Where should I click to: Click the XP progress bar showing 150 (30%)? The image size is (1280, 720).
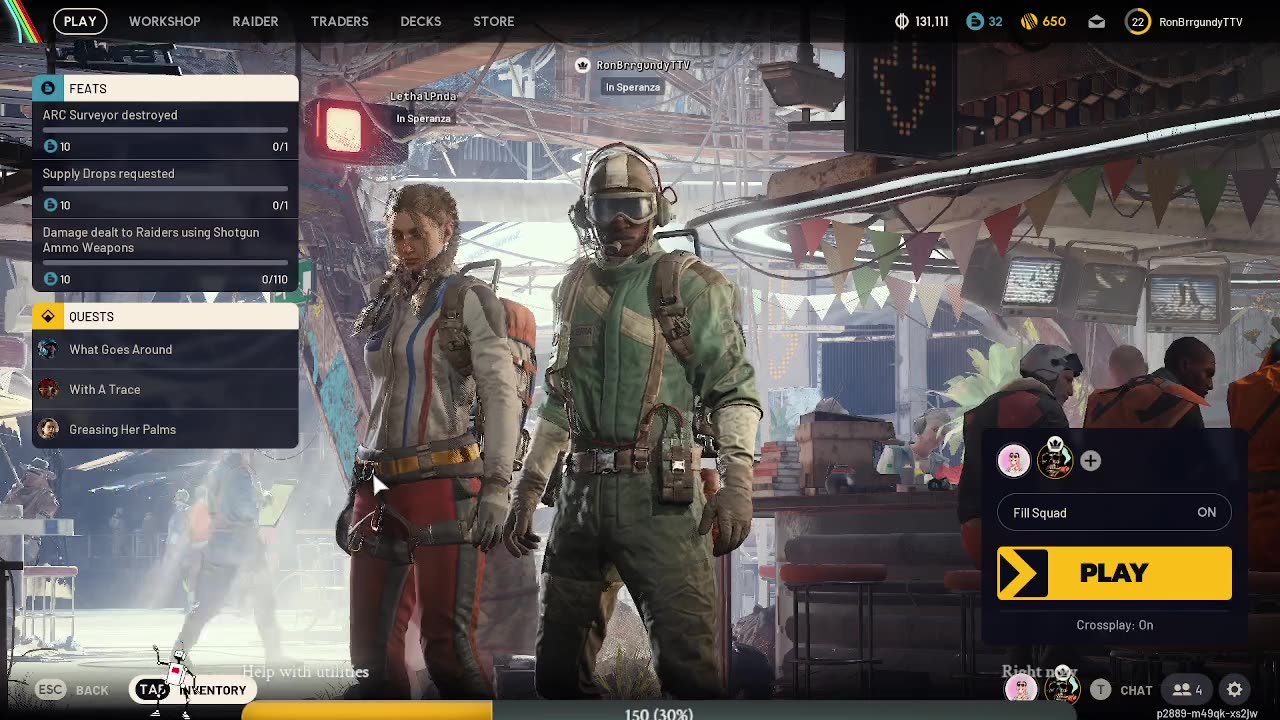click(659, 711)
